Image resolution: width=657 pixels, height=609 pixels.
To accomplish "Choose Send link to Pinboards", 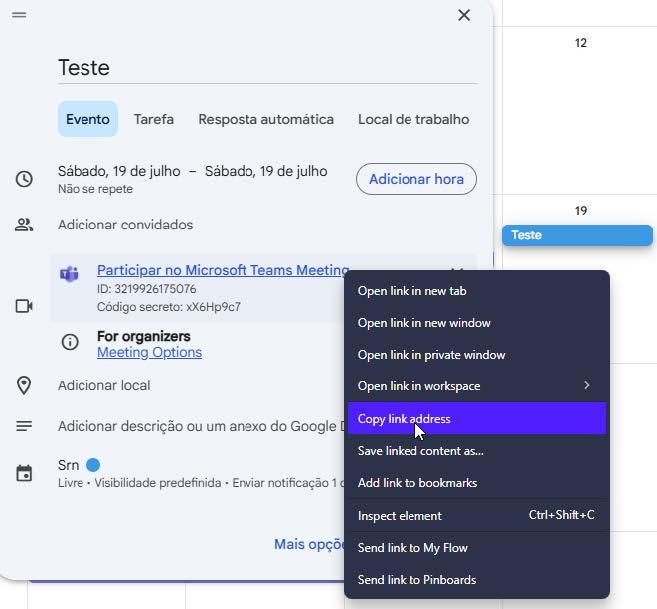I will (x=477, y=580).
